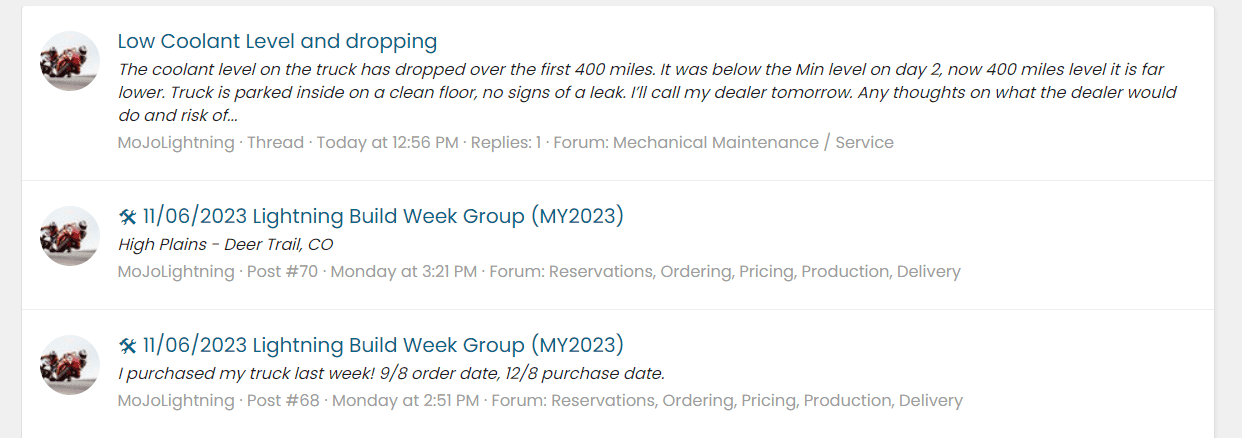
Task: Click the avatar beside Post #68
Action: (70, 365)
